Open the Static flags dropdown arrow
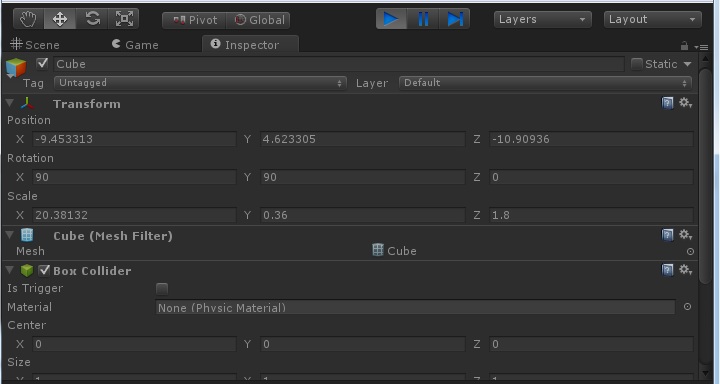The height and width of the screenshot is (384, 720). (687, 64)
